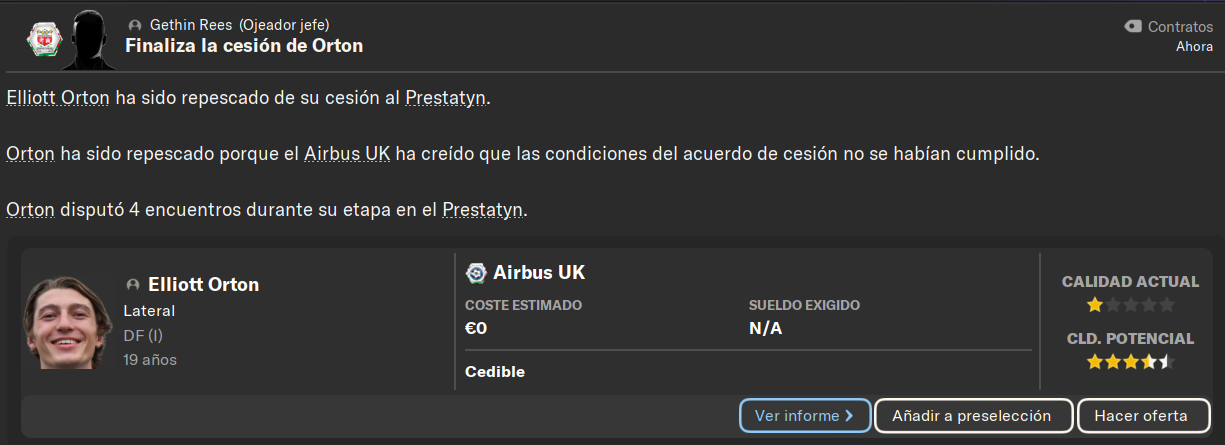Click the current ability star rating
The image size is (1225, 445).
(x=1130, y=305)
